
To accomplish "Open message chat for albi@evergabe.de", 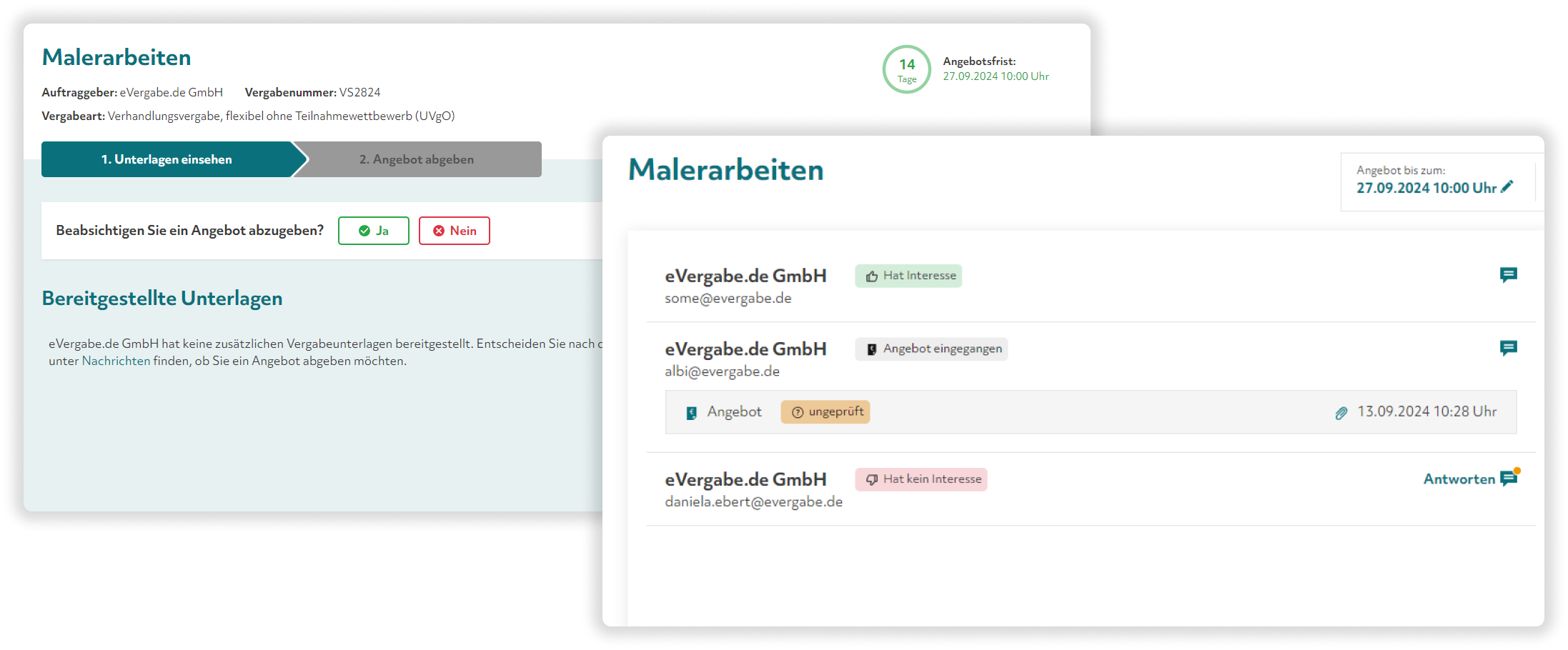I will pyautogui.click(x=1508, y=348).
